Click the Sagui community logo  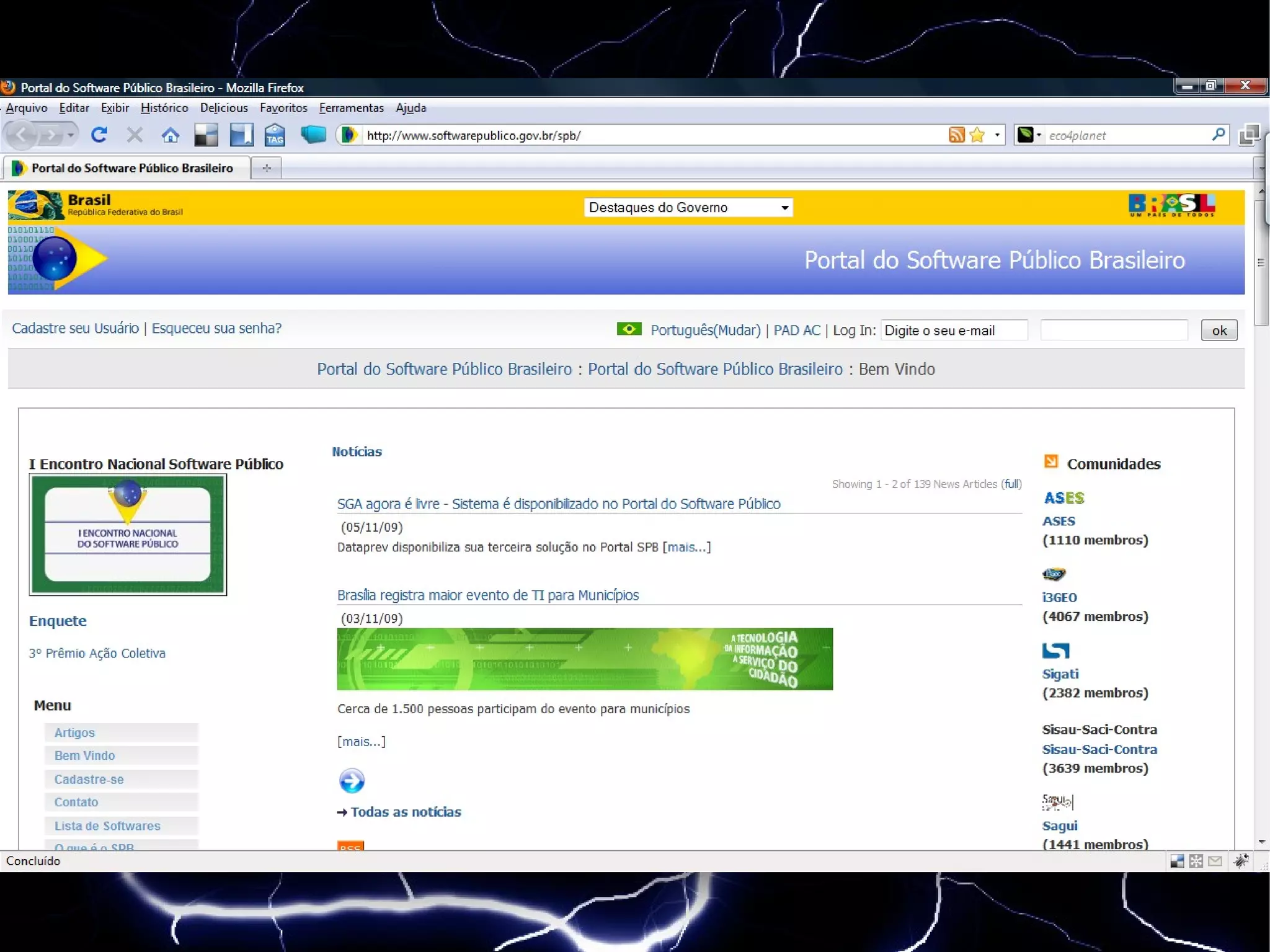1057,802
